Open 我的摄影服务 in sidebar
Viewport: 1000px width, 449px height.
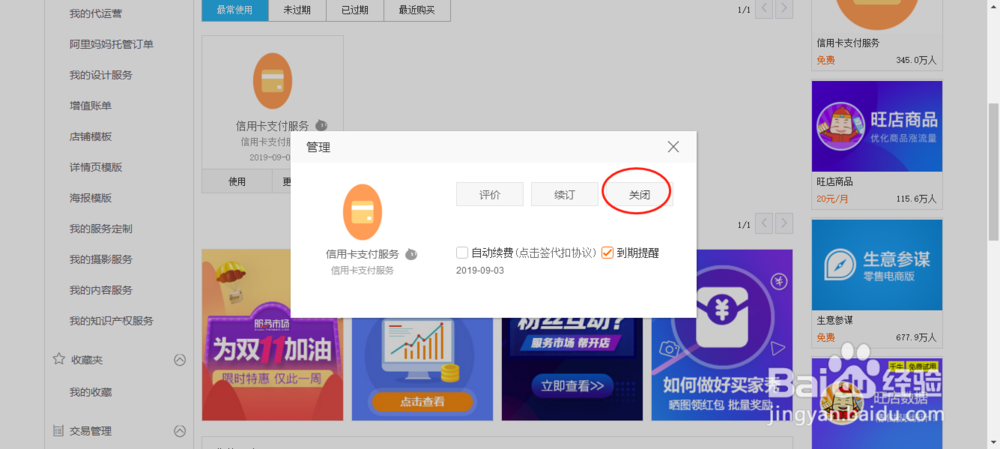(x=101, y=260)
